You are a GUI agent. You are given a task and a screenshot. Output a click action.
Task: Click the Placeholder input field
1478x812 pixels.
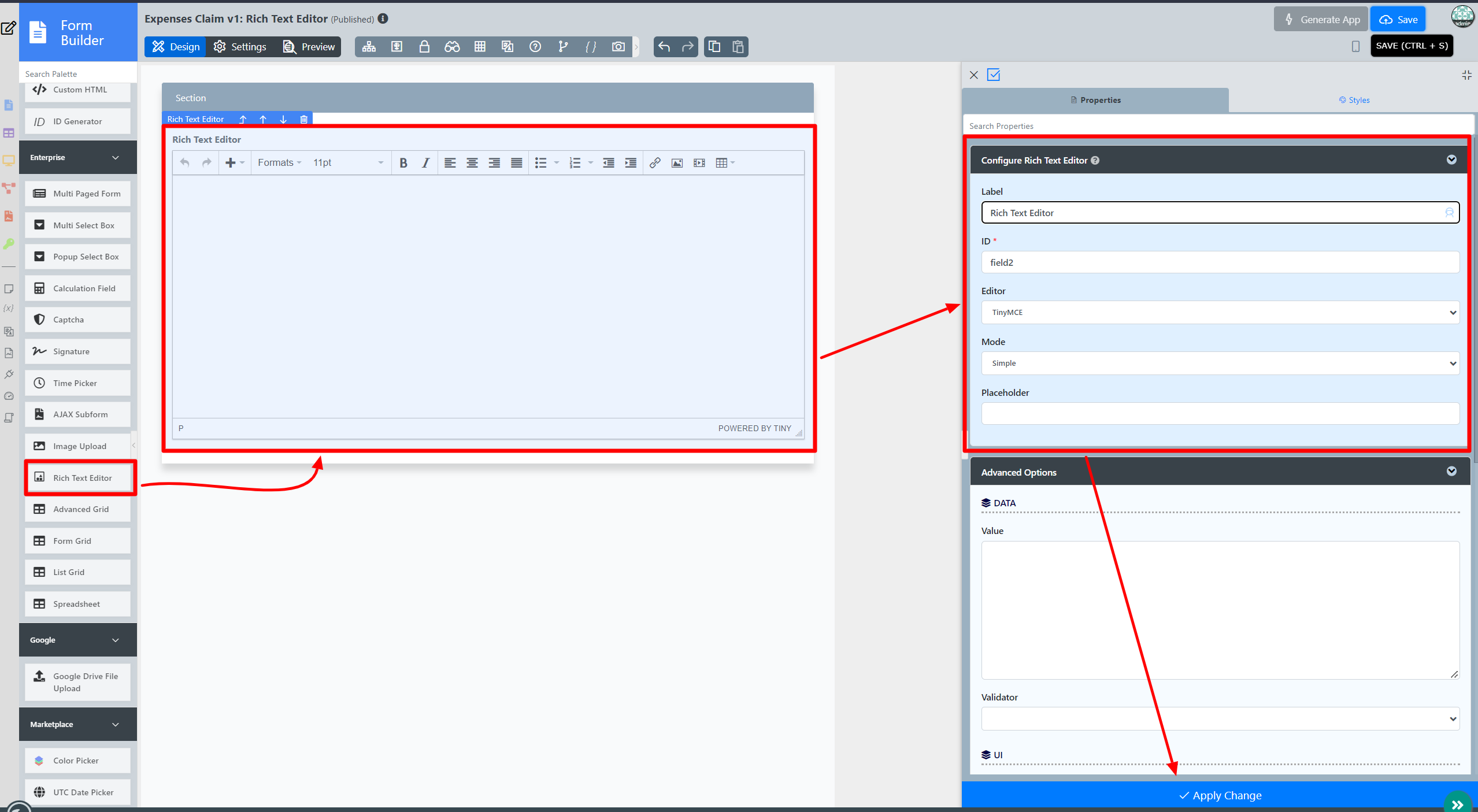(1220, 414)
